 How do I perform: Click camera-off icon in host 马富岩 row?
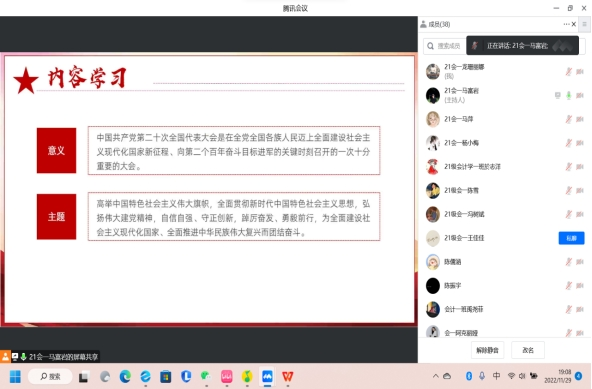[580, 96]
